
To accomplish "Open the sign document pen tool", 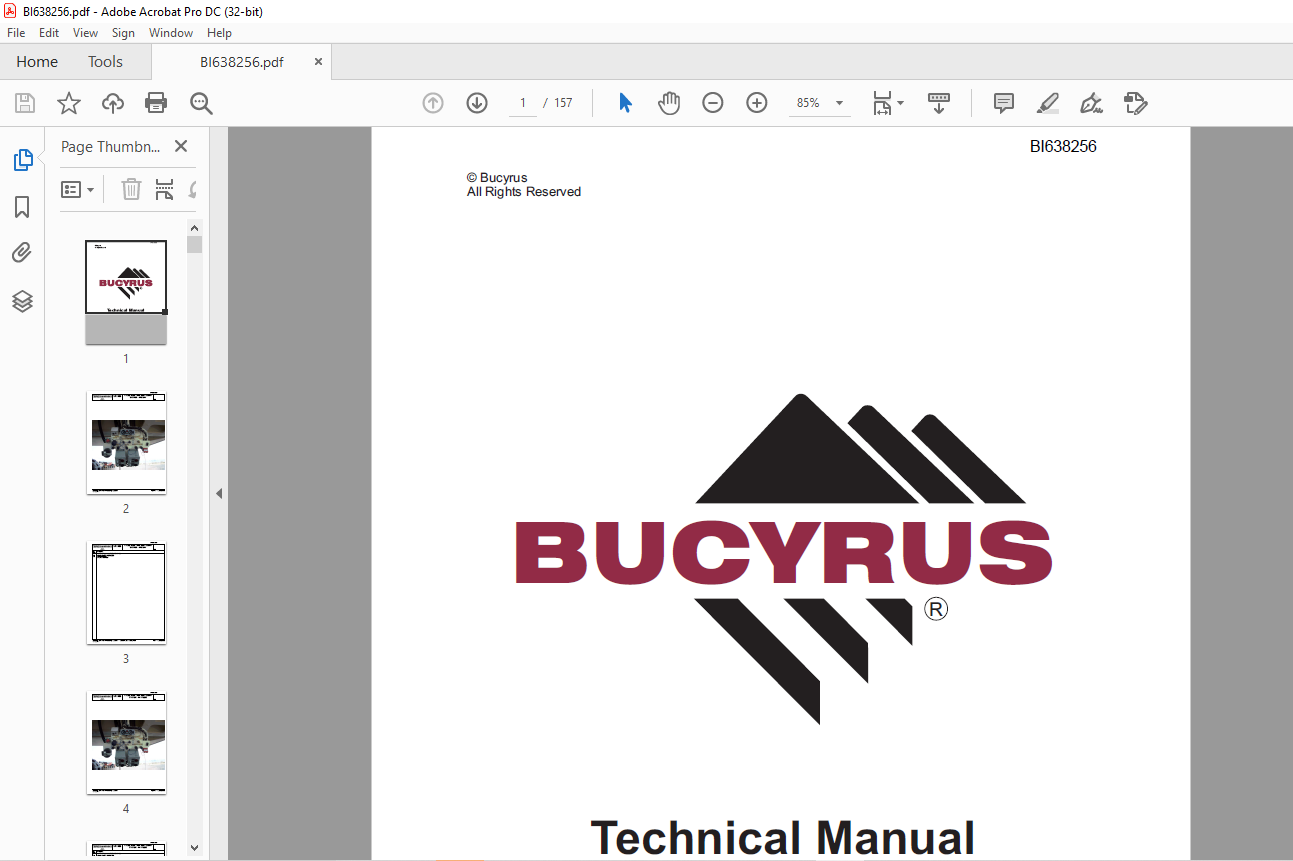I will pos(1091,103).
